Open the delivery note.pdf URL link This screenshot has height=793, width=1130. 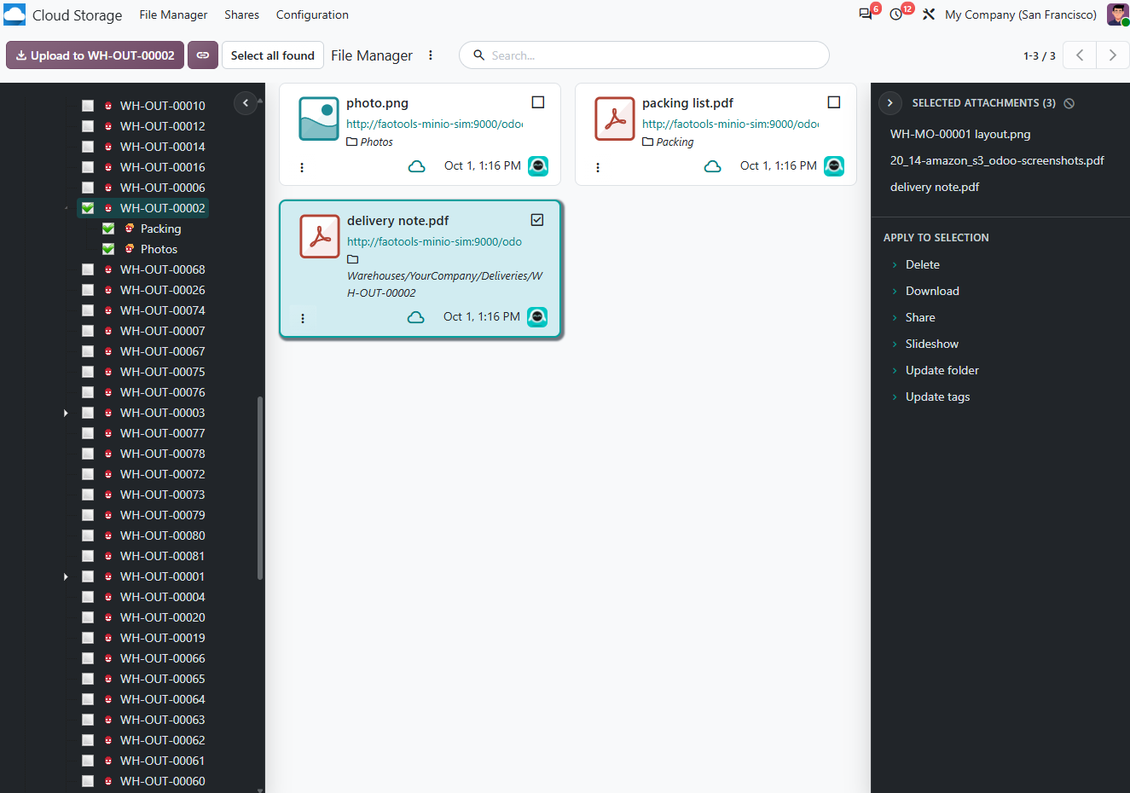435,242
